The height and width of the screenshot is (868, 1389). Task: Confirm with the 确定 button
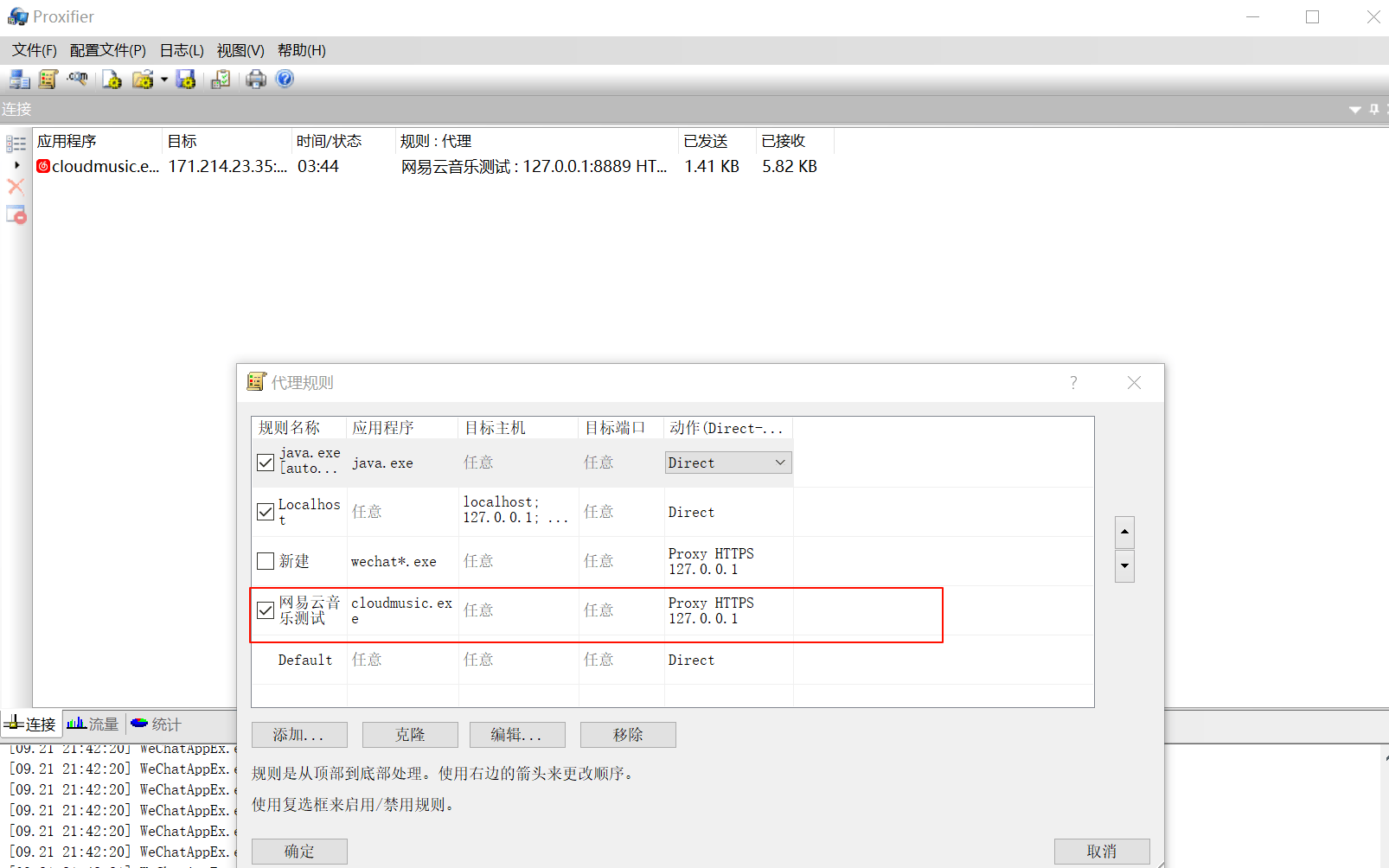click(x=299, y=852)
